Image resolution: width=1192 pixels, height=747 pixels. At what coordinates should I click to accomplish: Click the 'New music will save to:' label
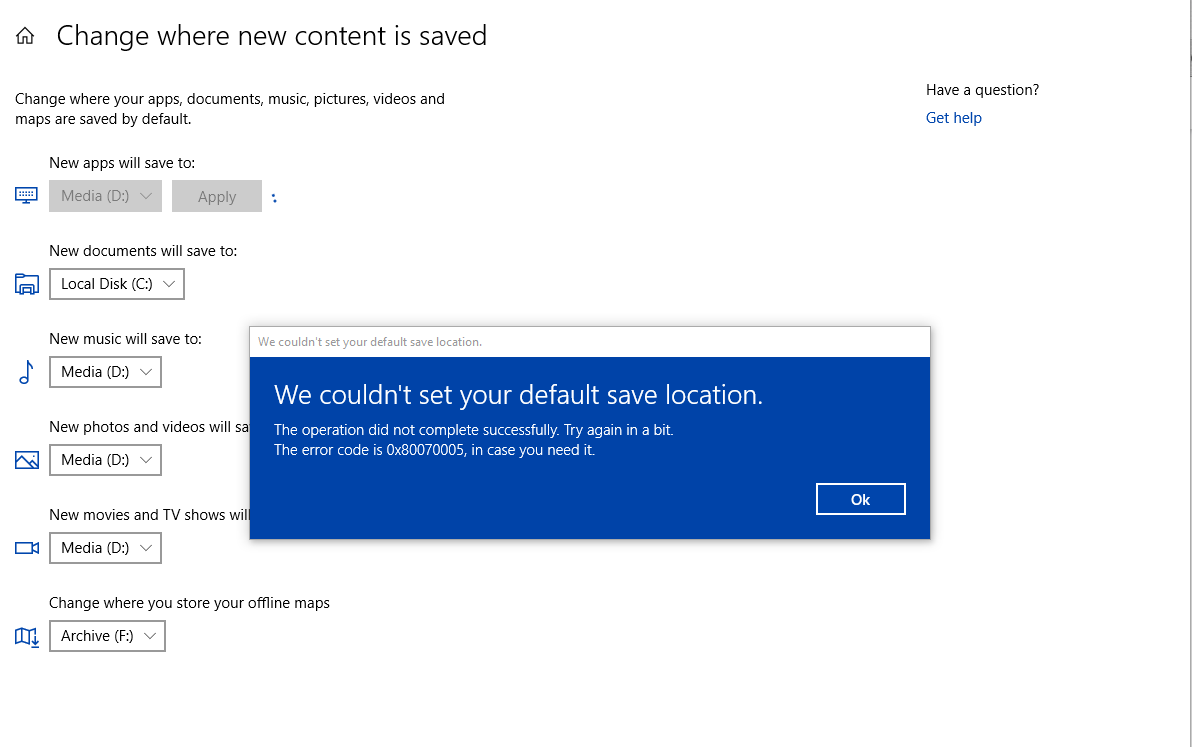(125, 339)
